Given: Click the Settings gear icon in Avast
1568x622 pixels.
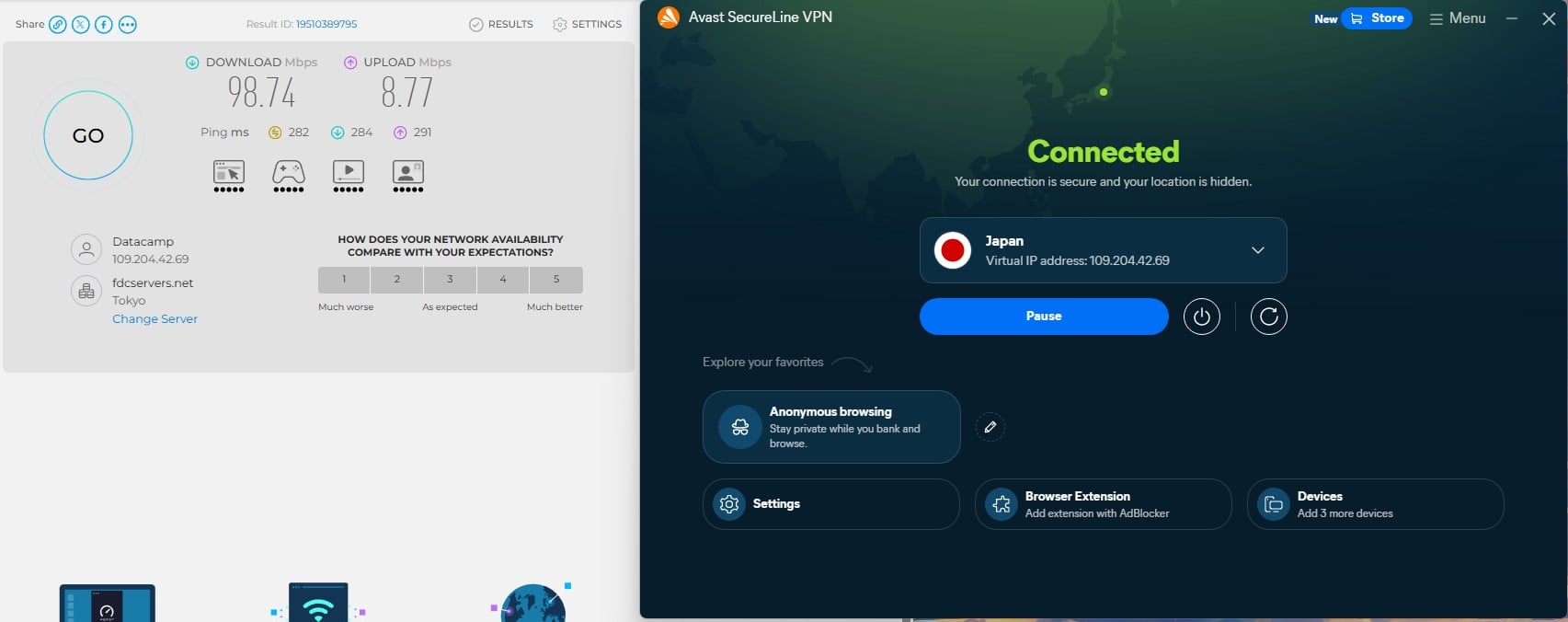Looking at the screenshot, I should (729, 504).
